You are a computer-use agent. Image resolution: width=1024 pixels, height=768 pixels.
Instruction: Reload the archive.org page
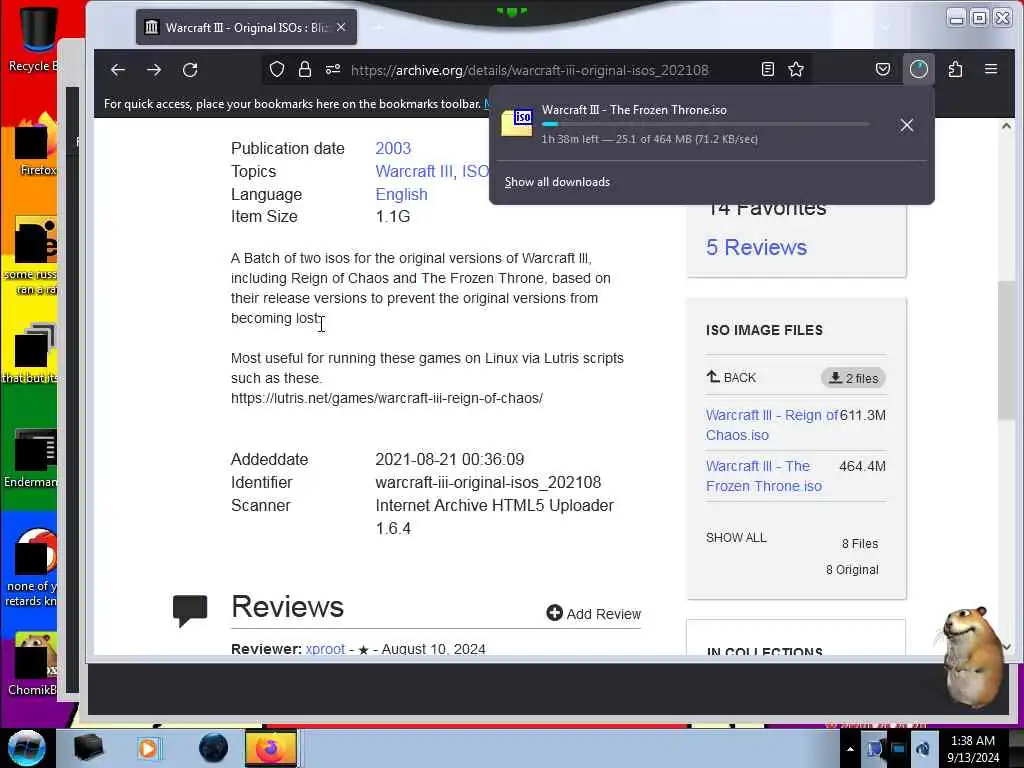tap(190, 70)
